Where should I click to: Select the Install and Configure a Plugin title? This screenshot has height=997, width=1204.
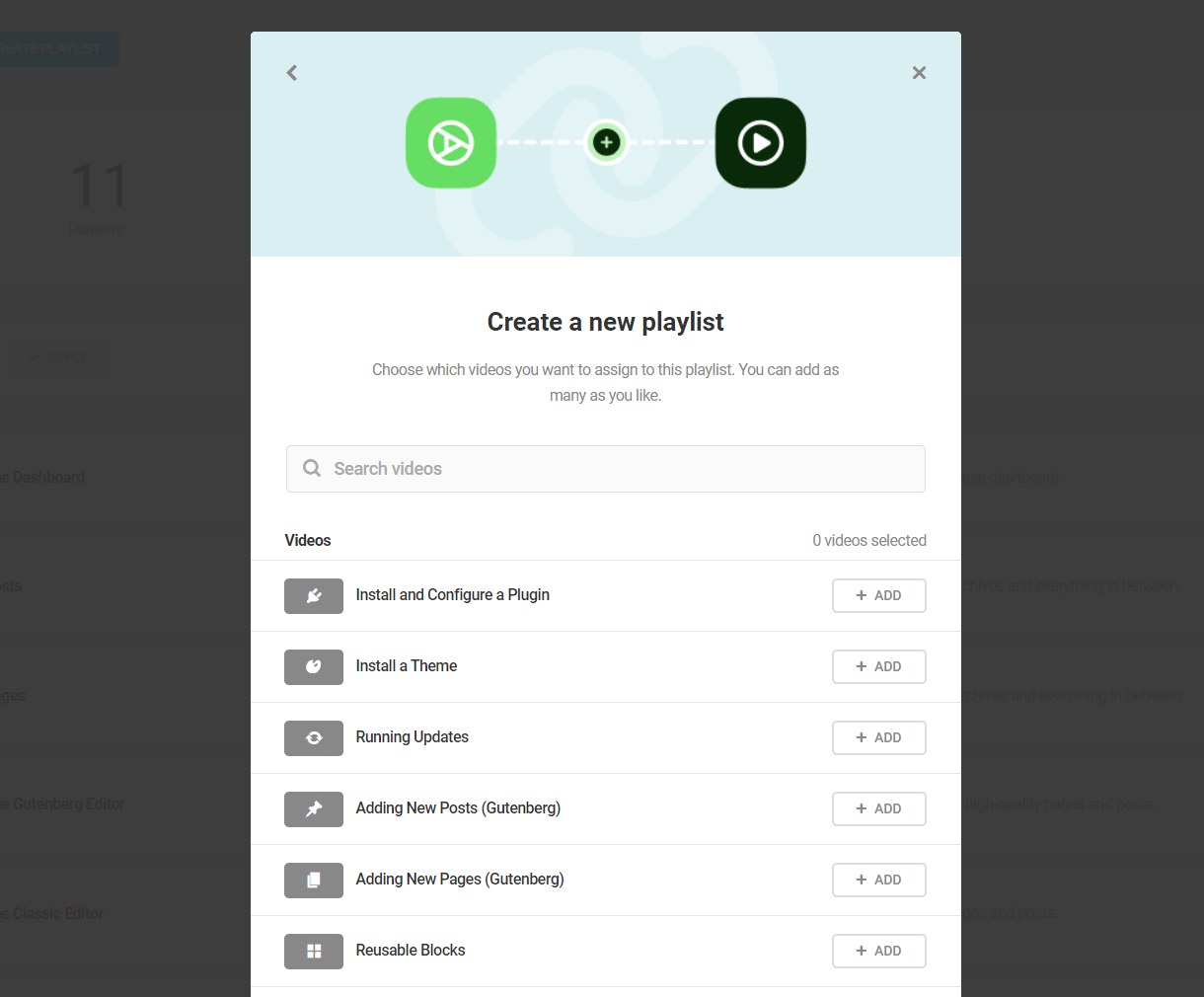[453, 594]
